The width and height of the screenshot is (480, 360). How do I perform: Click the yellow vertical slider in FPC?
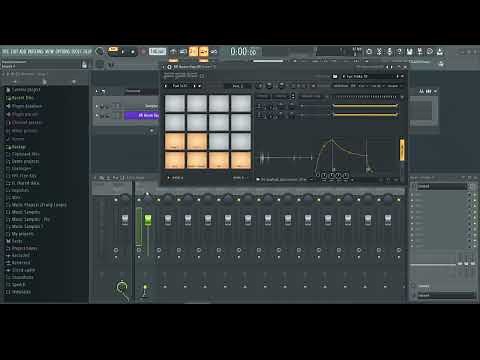[x=402, y=150]
